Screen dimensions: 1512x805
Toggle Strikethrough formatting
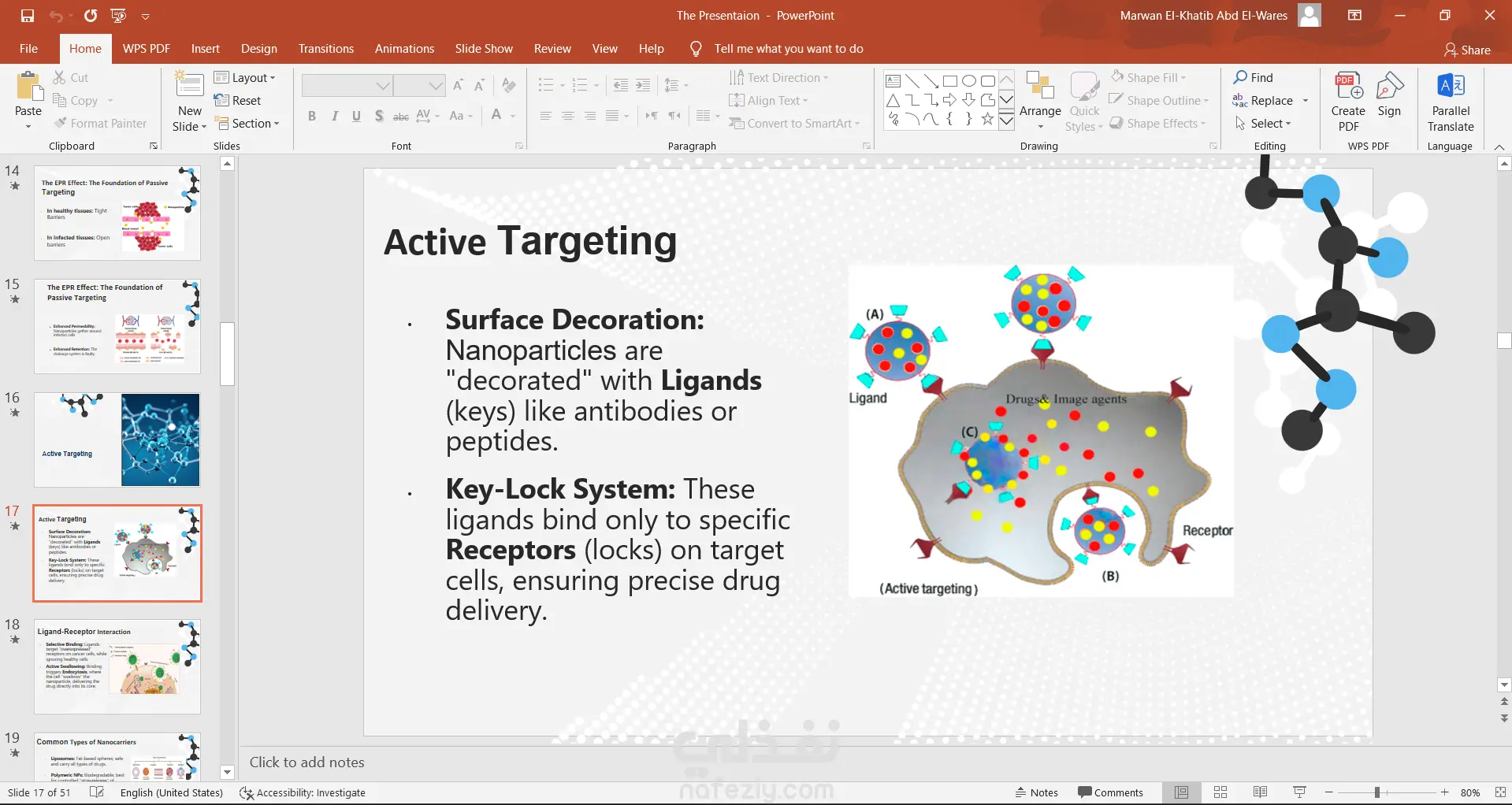click(x=401, y=116)
